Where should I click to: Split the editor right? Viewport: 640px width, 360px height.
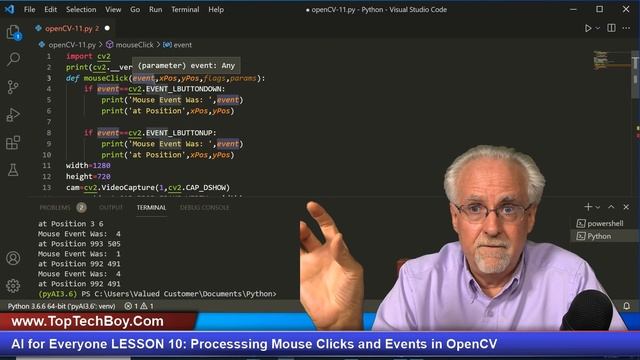point(611,28)
